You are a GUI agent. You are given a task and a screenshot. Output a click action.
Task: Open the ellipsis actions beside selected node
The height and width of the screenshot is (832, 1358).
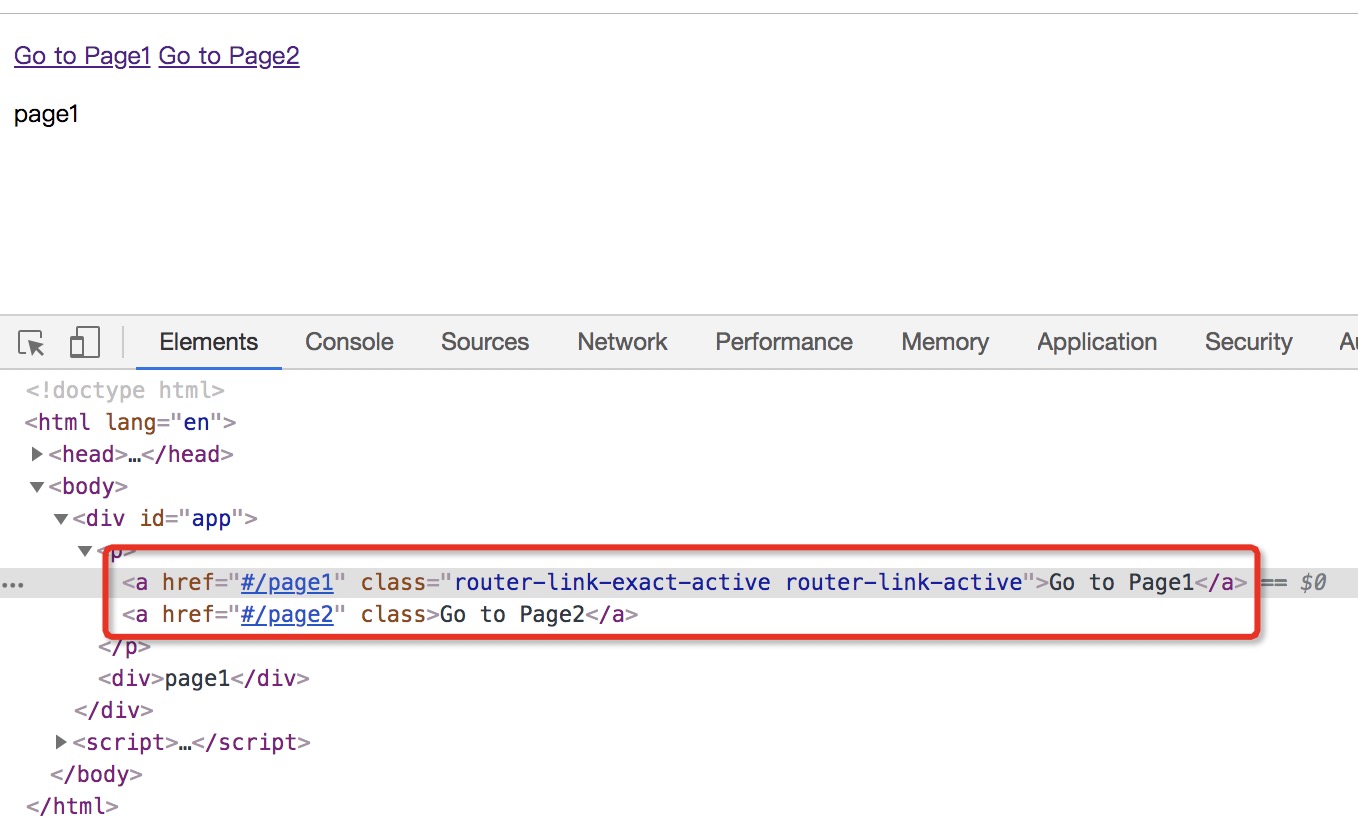[12, 583]
